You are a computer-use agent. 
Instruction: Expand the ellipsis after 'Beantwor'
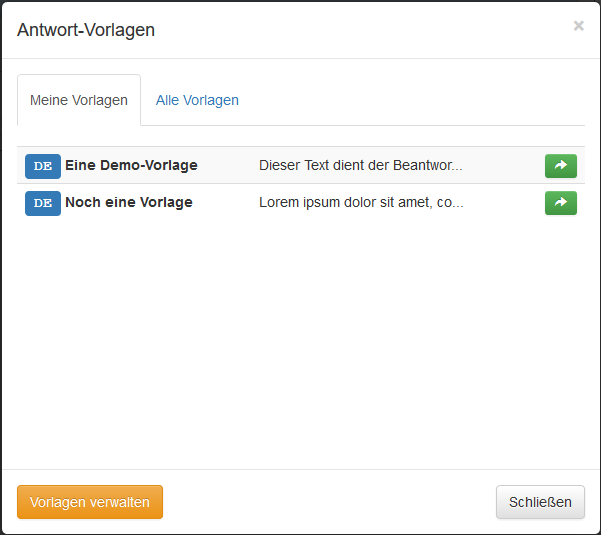point(457,166)
